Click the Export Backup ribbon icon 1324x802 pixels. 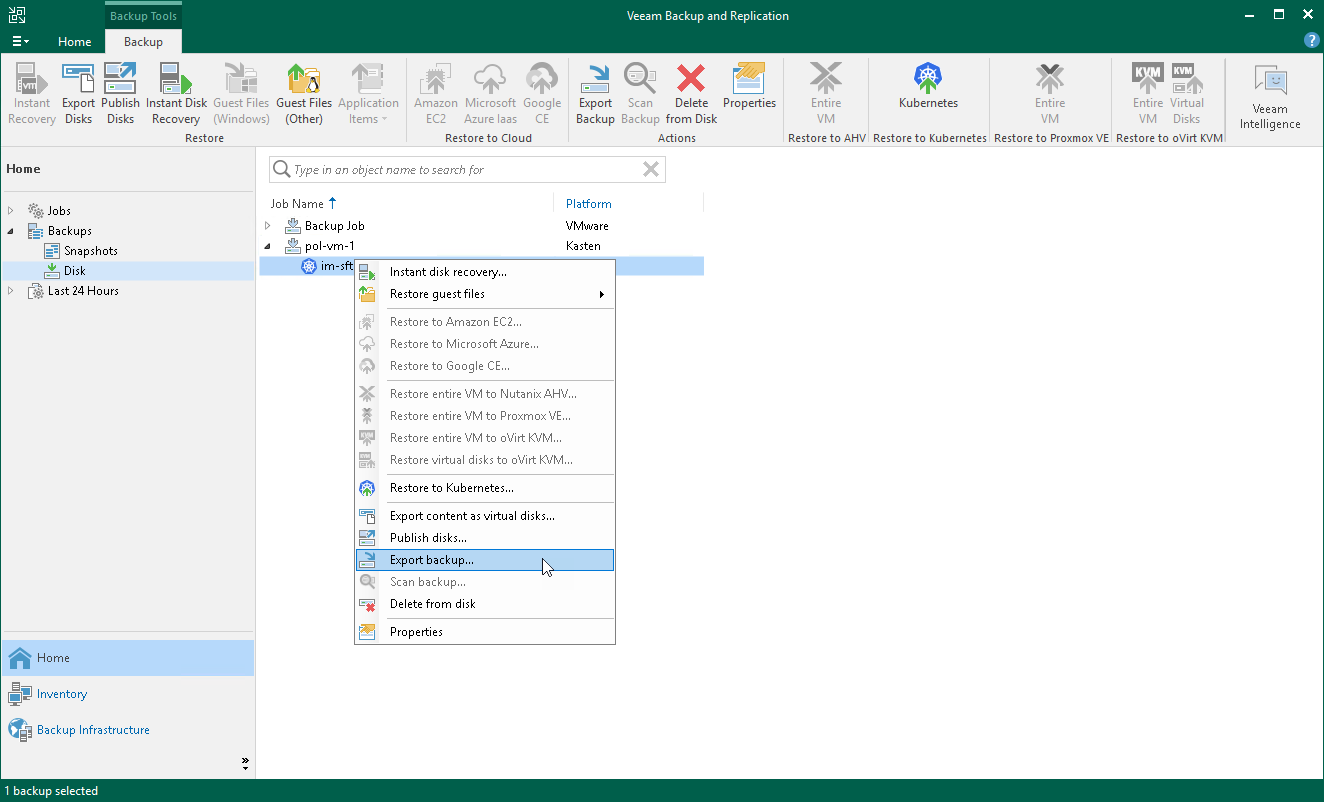[595, 94]
